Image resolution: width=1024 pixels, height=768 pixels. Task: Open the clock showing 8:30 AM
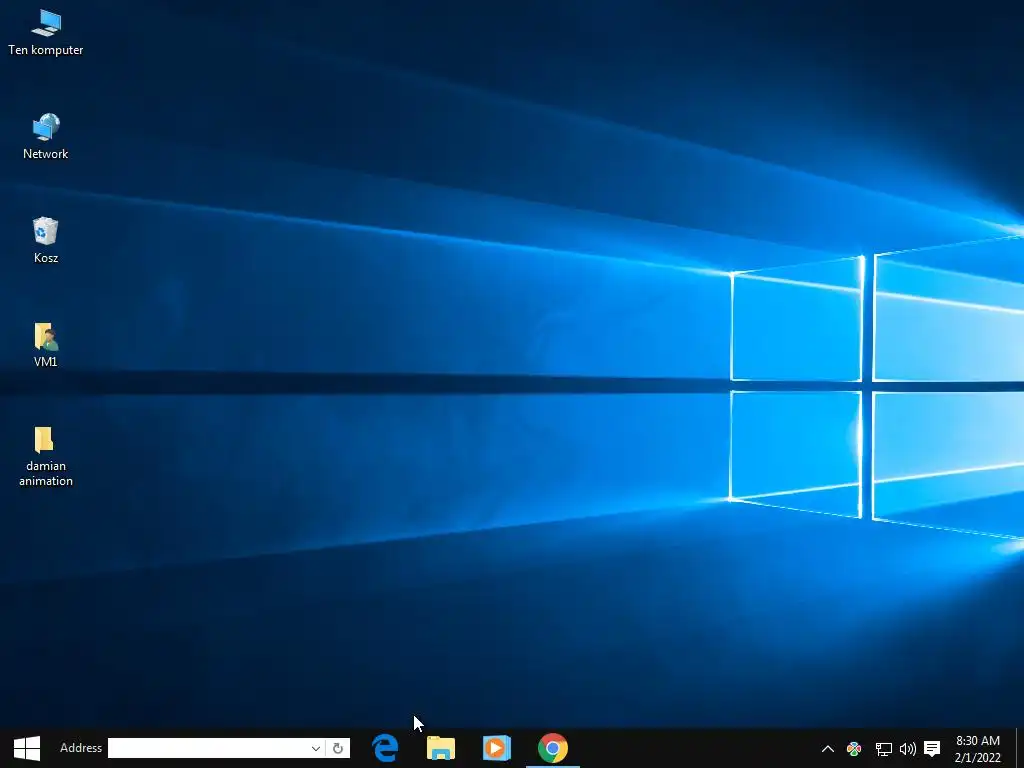click(x=978, y=748)
